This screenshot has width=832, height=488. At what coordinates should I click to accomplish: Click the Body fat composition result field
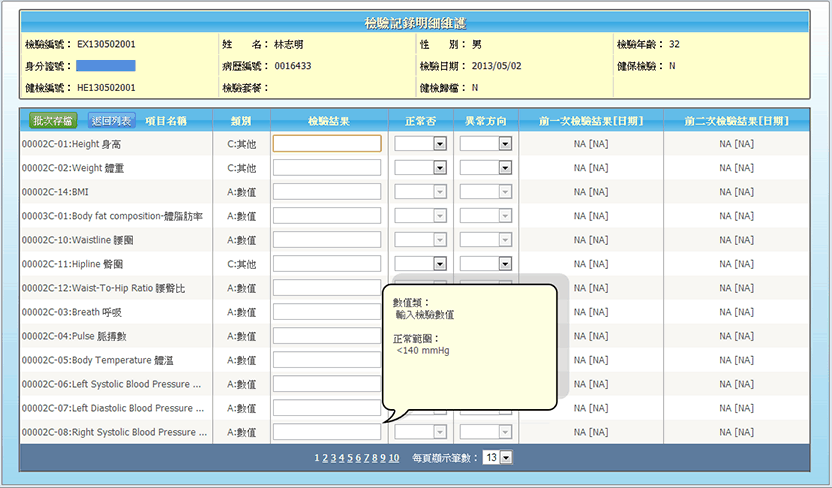click(327, 215)
